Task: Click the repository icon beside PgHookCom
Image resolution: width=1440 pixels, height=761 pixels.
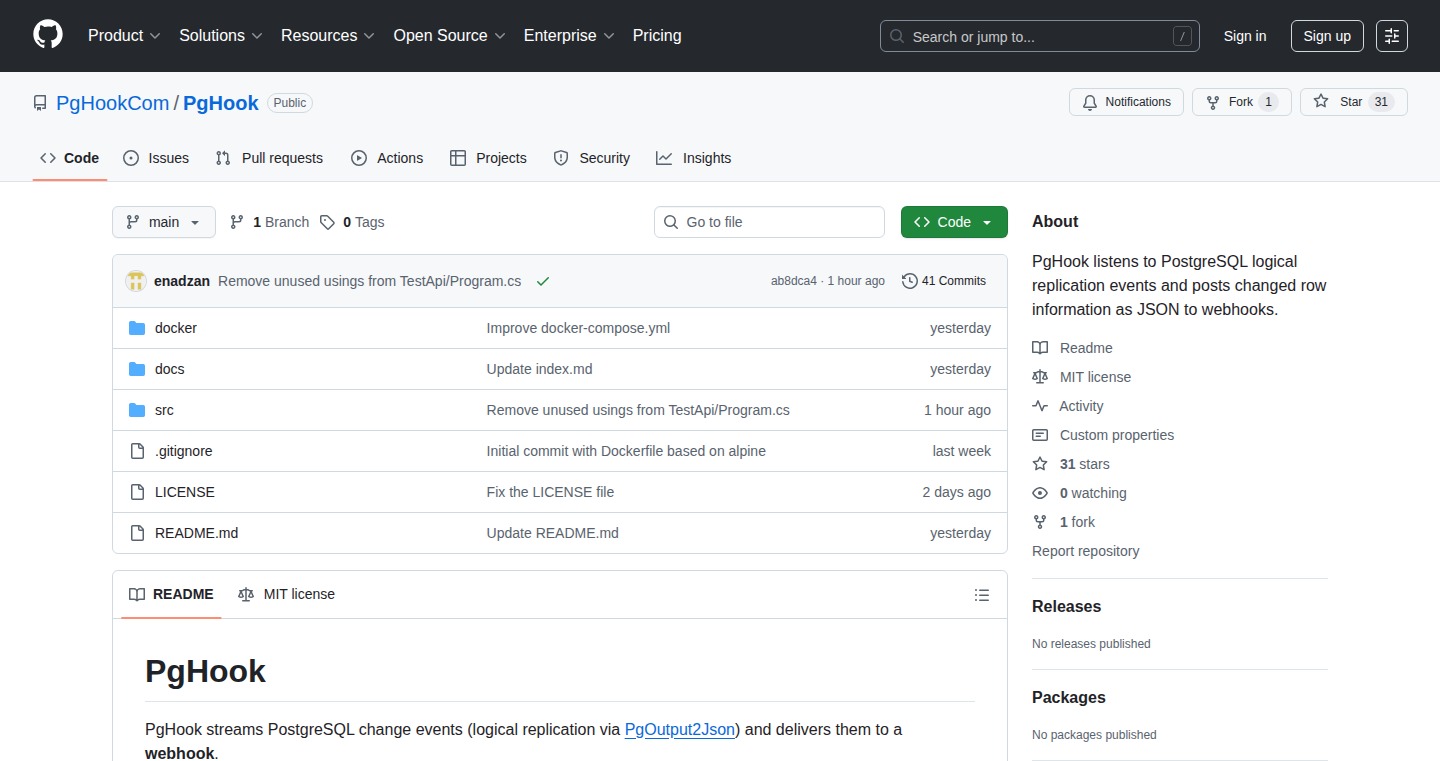Action: point(40,103)
